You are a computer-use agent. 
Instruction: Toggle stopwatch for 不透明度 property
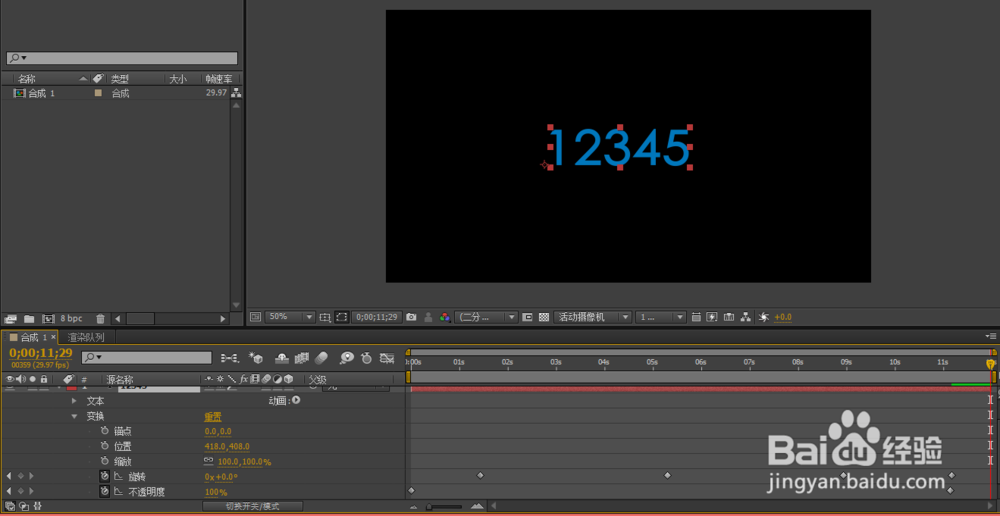(105, 491)
